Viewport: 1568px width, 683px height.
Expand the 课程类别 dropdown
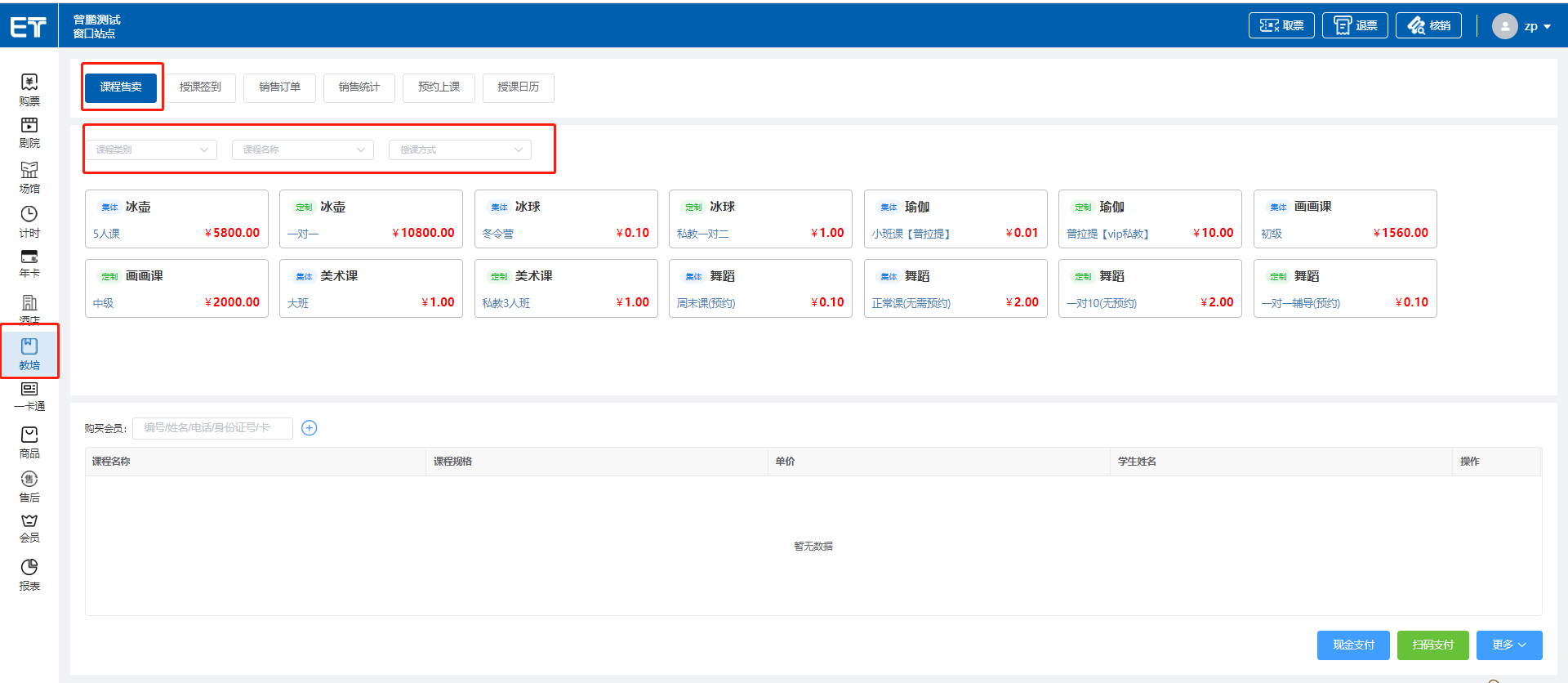(151, 150)
